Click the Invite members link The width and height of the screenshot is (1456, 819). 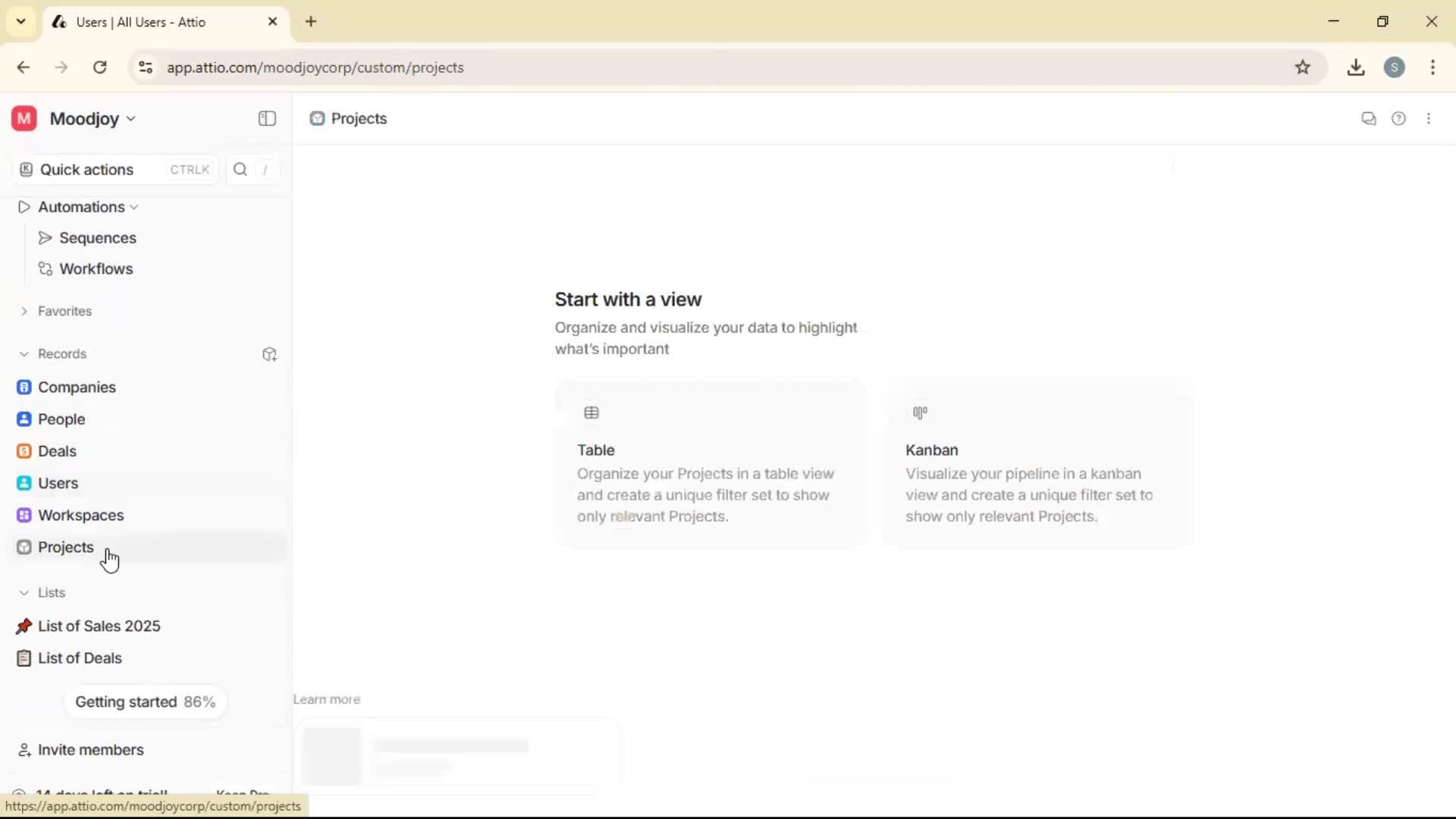tap(89, 750)
